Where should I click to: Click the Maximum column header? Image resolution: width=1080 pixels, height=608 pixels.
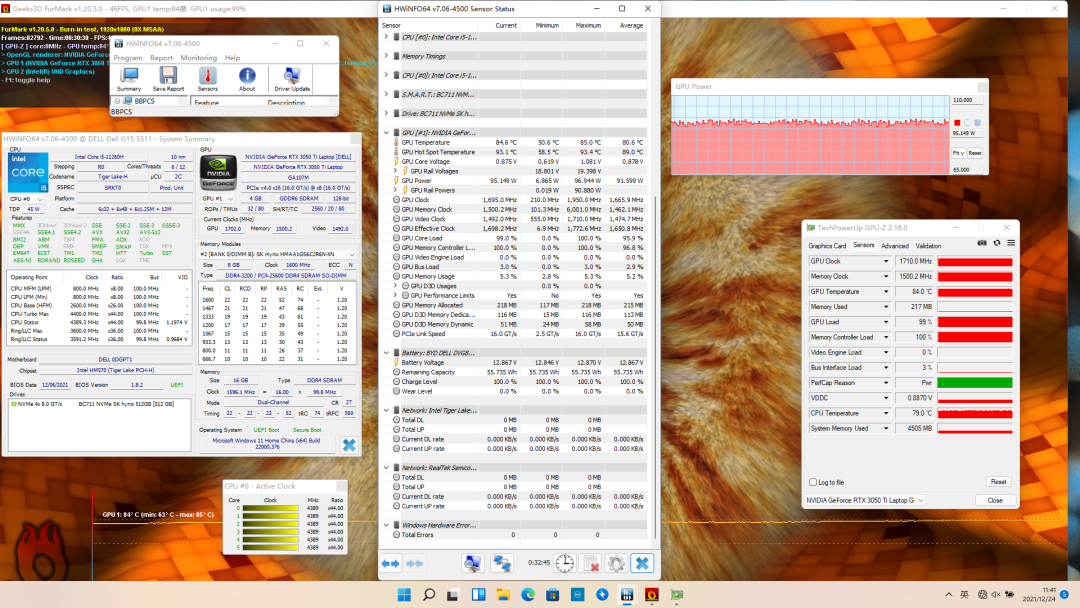pyautogui.click(x=588, y=25)
